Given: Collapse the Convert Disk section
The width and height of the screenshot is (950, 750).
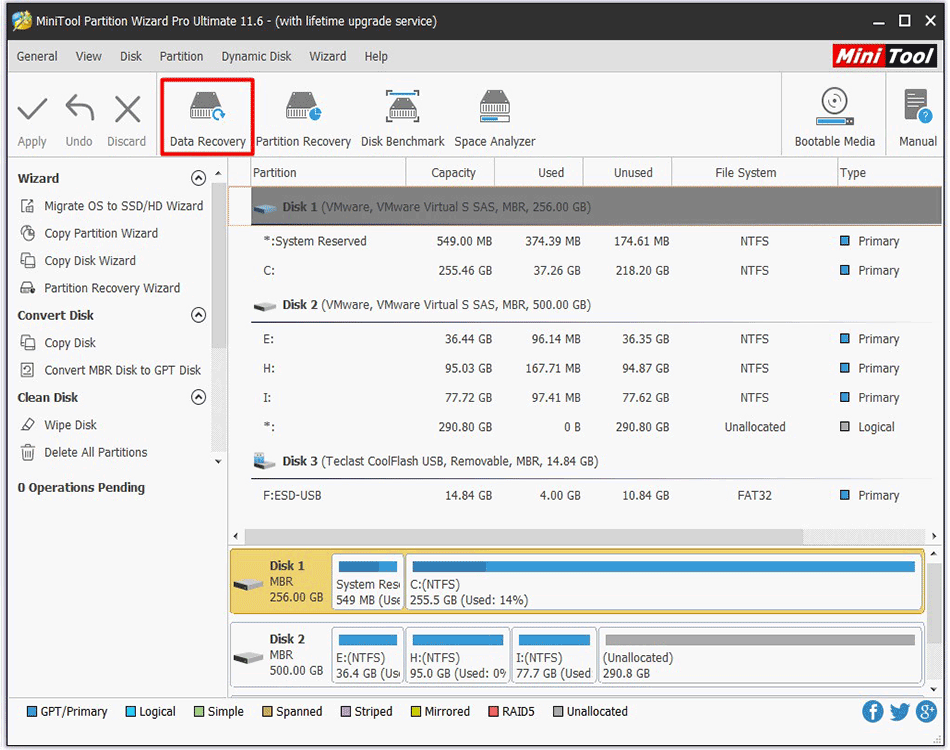Looking at the screenshot, I should [x=198, y=315].
